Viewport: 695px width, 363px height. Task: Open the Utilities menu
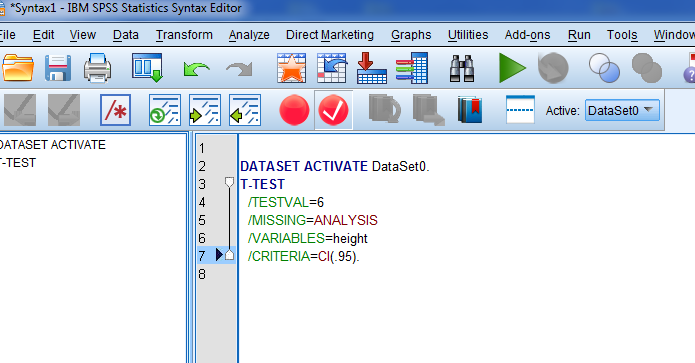(468, 35)
